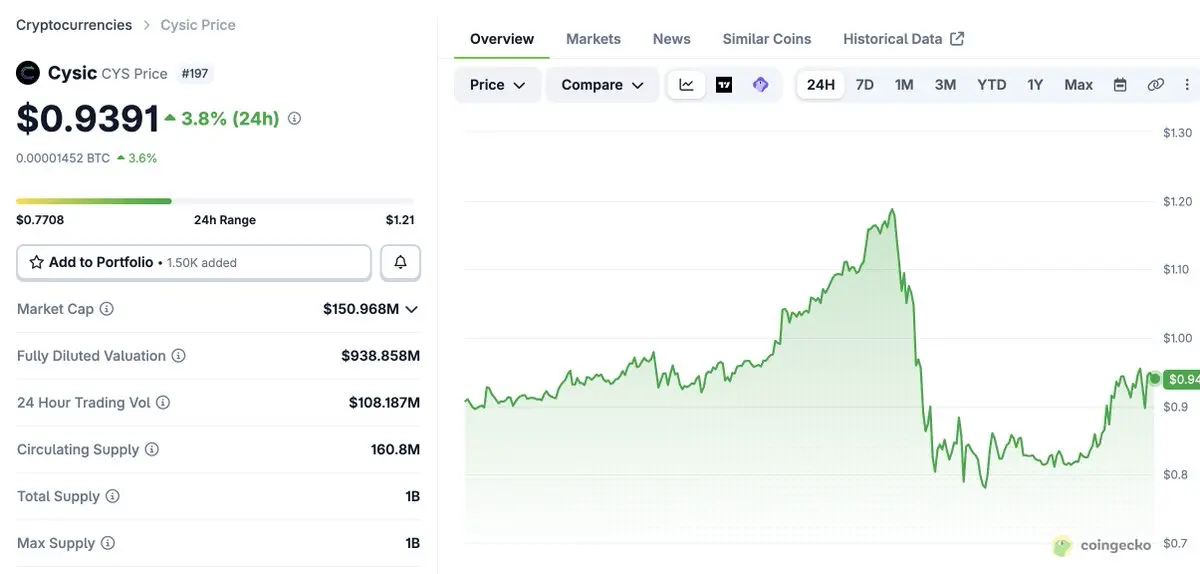Select the 7D time range
The image size is (1200, 574).
(x=865, y=85)
